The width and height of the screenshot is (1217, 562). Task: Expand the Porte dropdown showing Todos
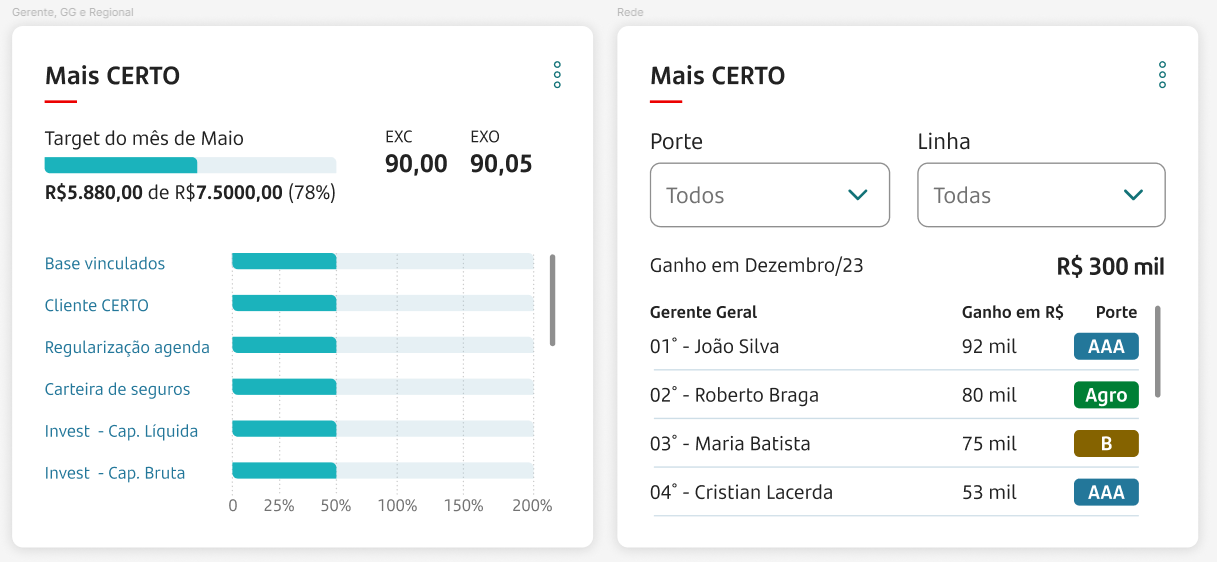(770, 195)
